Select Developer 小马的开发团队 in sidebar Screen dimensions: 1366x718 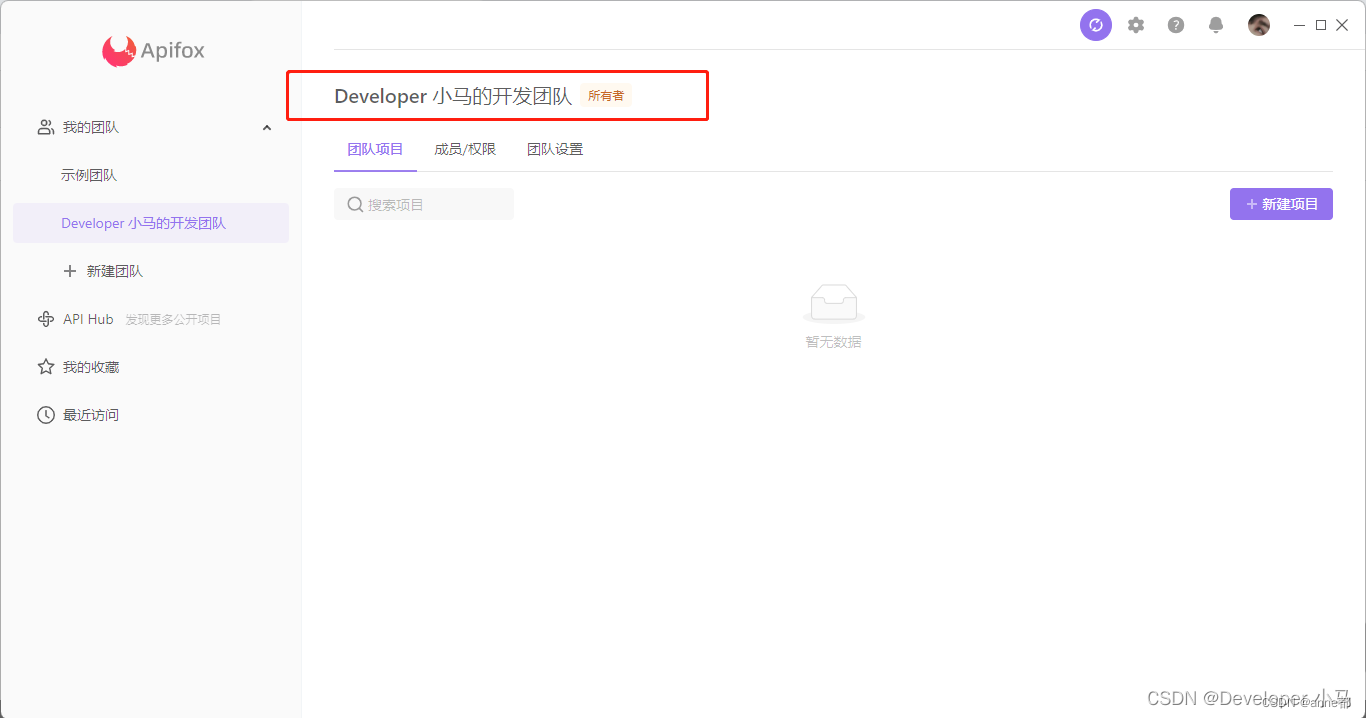coord(151,223)
